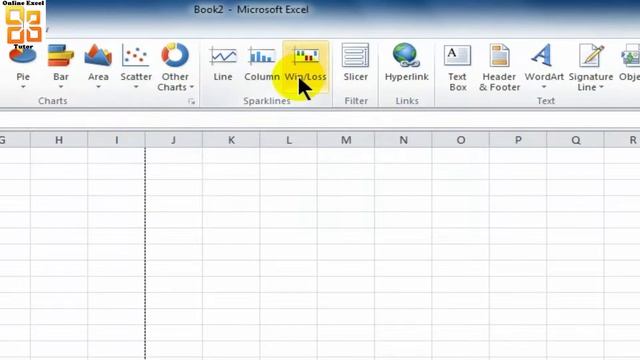This screenshot has width=640, height=360.
Task: Select column H header
Action: click(x=59, y=140)
